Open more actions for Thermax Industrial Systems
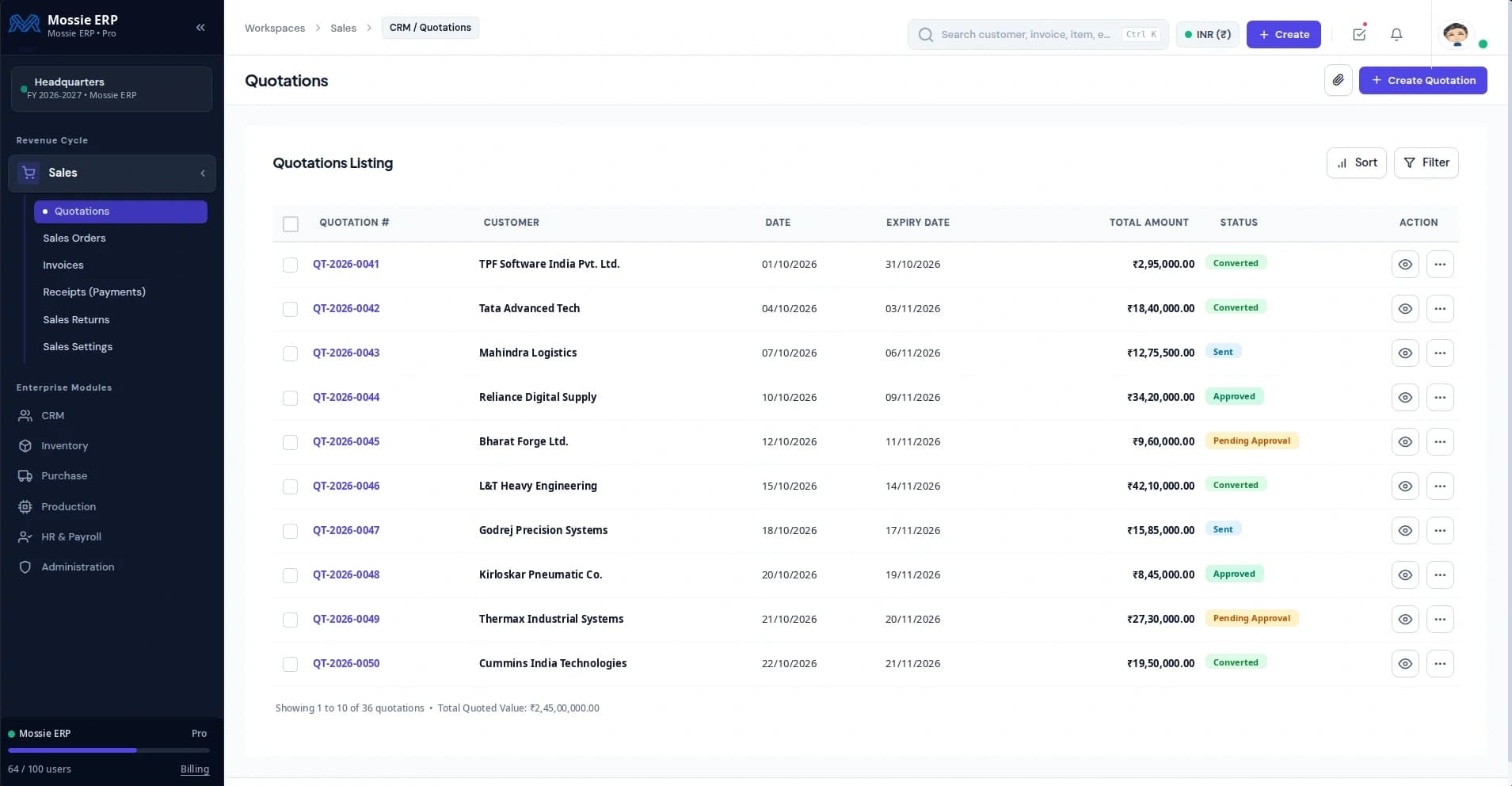The height and width of the screenshot is (786, 1512). click(x=1440, y=619)
